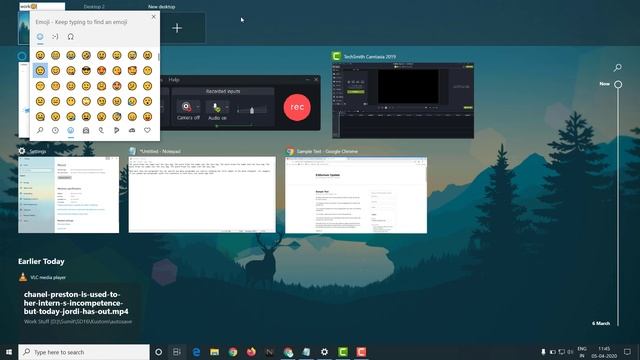Open battery icon in system tray
The width and height of the screenshot is (640, 360).
pyautogui.click(x=553, y=352)
